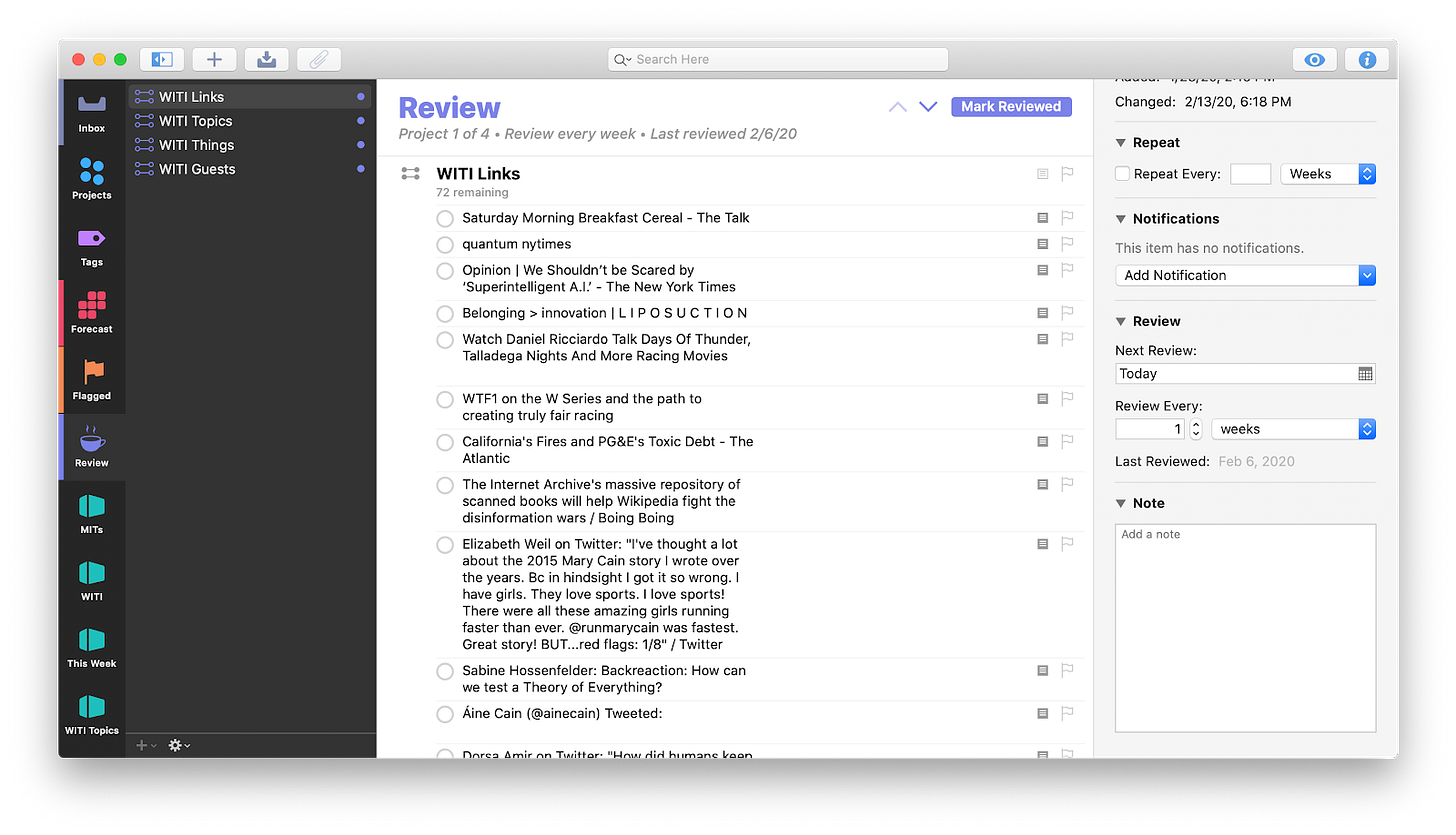
Task: Enable the Repeat Every checkbox
Action: [x=1122, y=174]
